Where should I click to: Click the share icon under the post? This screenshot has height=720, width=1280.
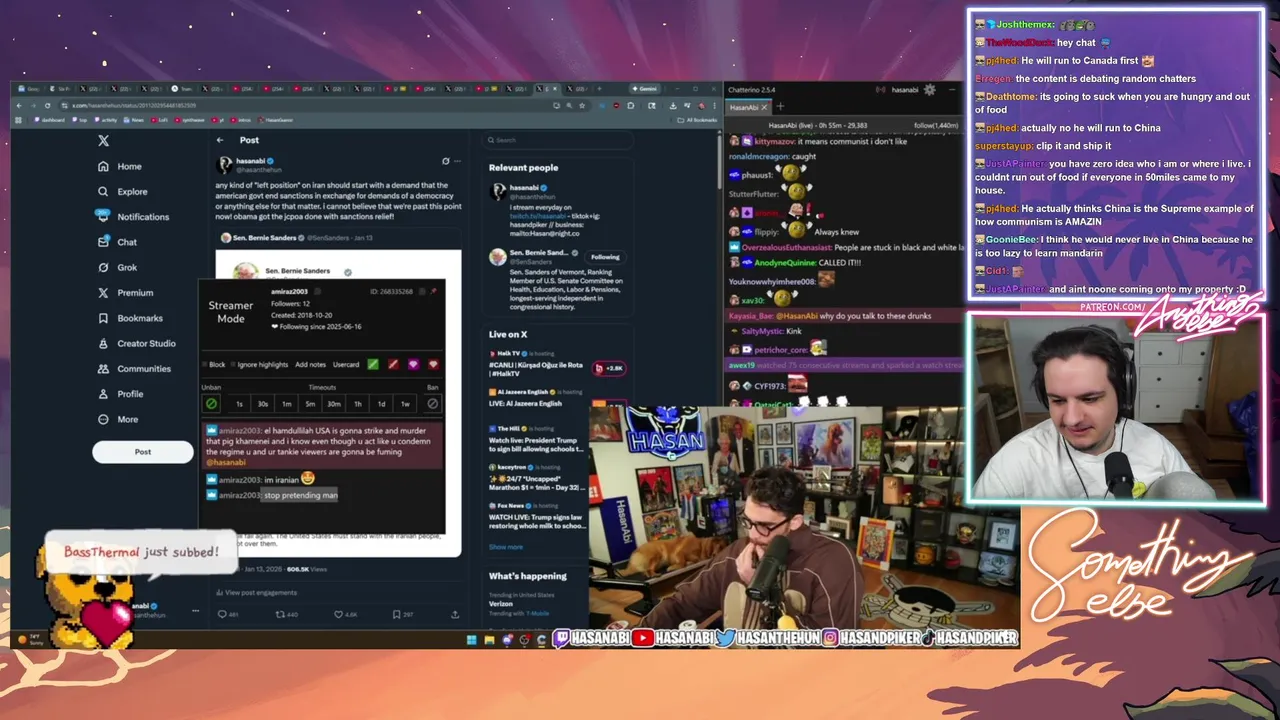pos(455,614)
